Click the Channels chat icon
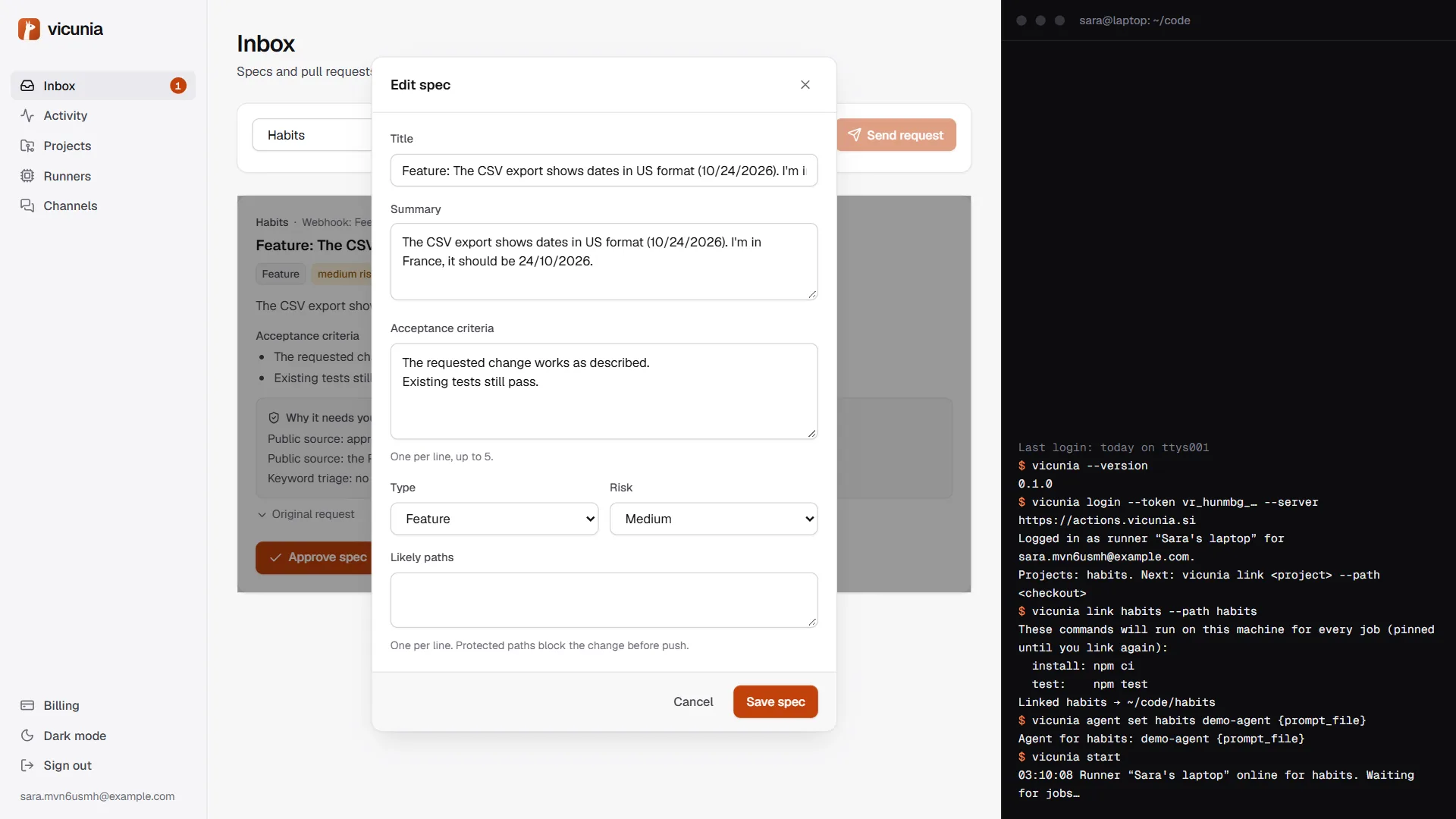Viewport: 1456px width, 819px height. click(x=27, y=206)
